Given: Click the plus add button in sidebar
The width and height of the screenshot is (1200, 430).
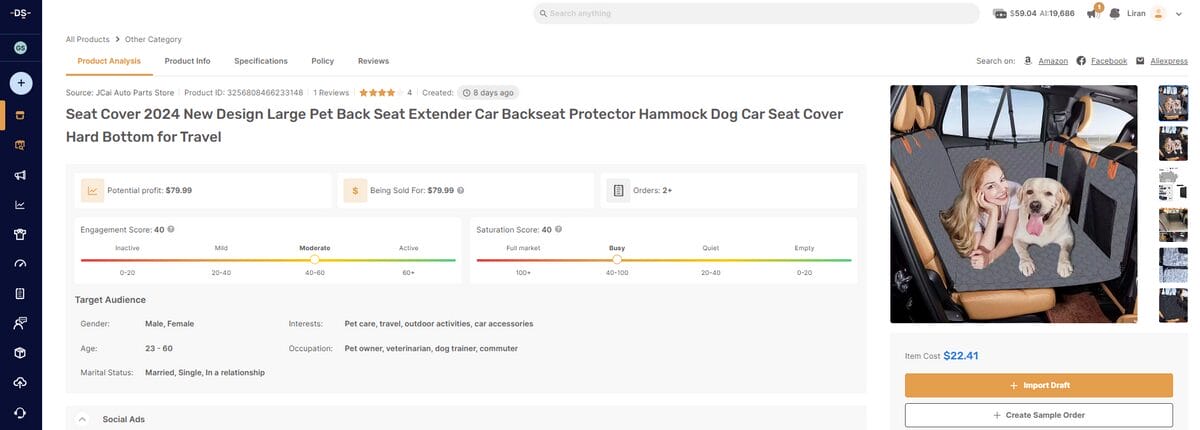Looking at the screenshot, I should pyautogui.click(x=20, y=83).
